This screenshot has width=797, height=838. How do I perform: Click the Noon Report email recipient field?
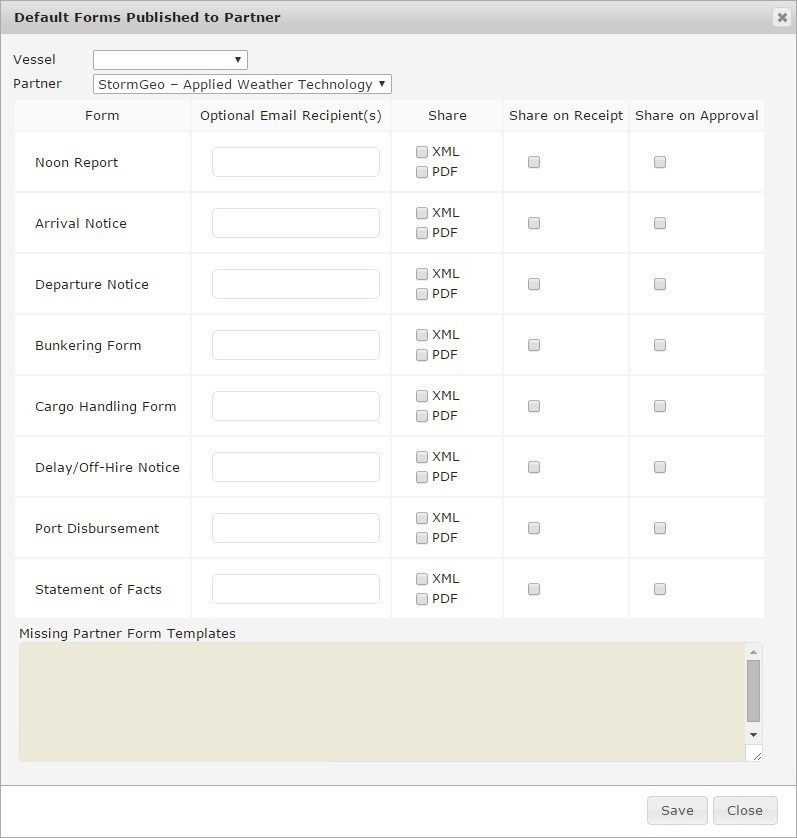coord(295,162)
